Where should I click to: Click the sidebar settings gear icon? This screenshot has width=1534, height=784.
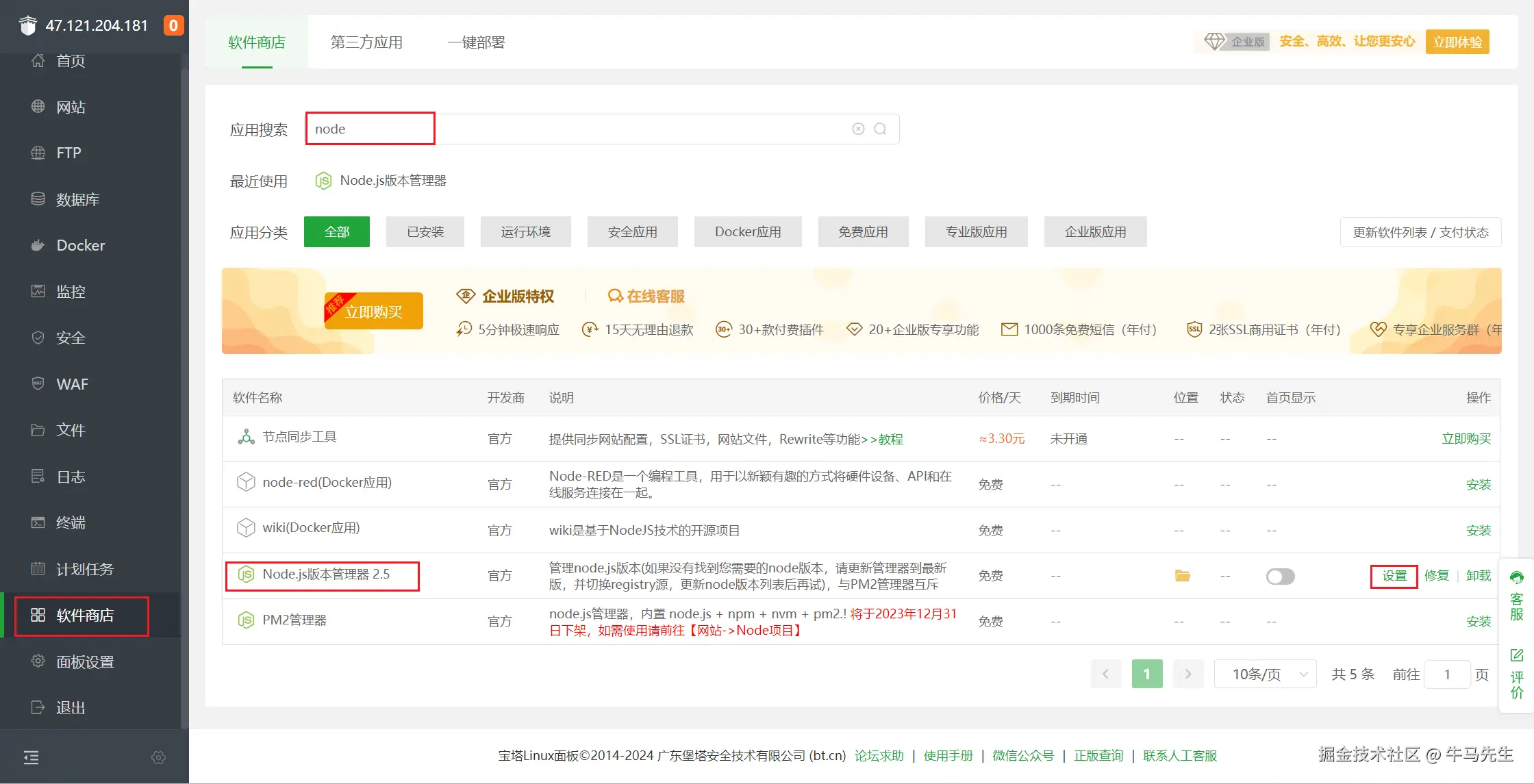coord(158,757)
